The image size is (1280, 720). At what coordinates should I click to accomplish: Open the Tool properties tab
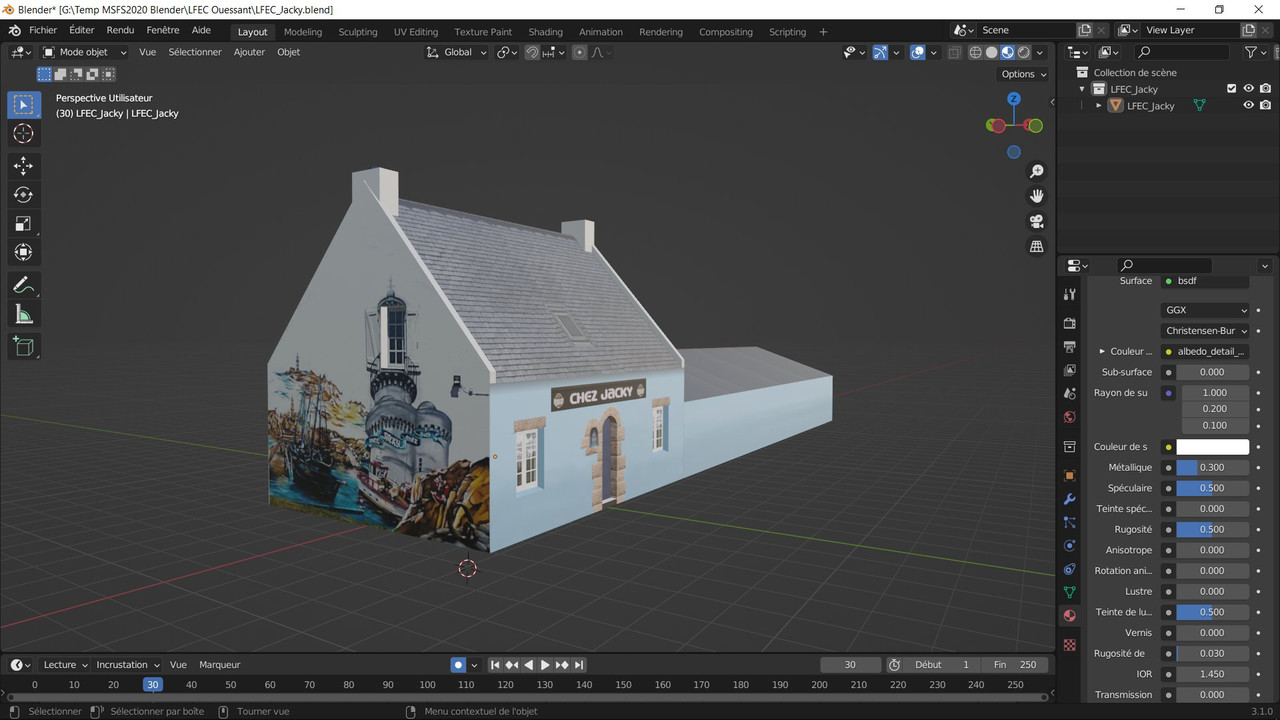pos(1070,294)
